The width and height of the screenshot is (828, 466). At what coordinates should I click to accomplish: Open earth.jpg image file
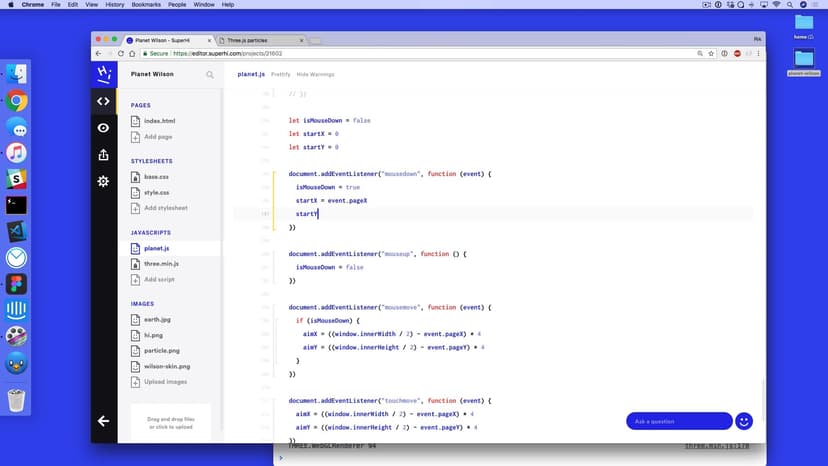(x=158, y=319)
